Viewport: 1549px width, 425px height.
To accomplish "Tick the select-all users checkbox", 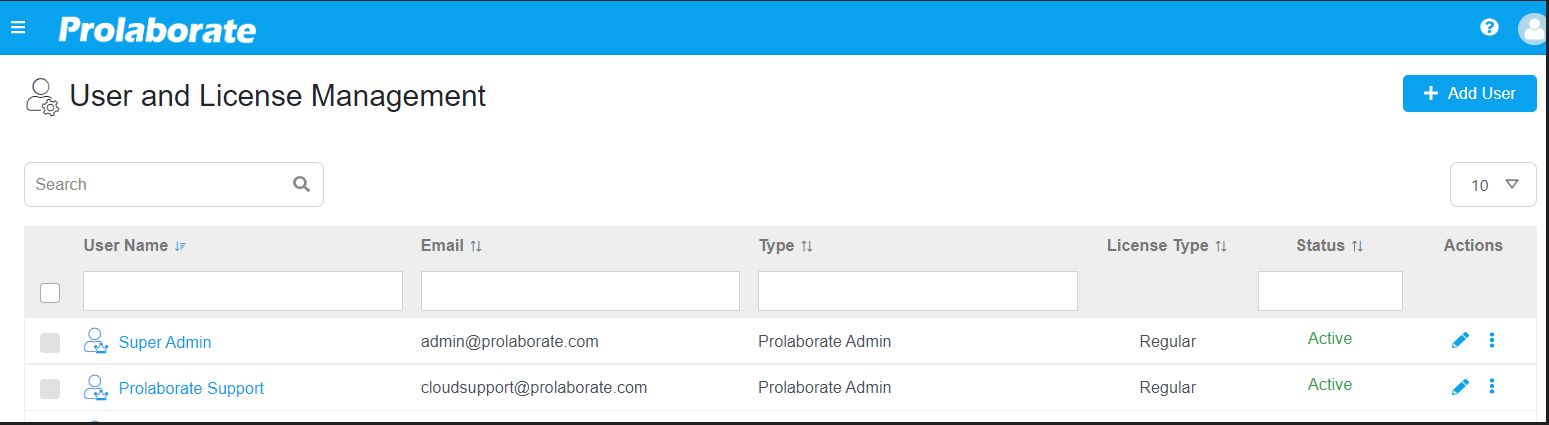I will (50, 293).
